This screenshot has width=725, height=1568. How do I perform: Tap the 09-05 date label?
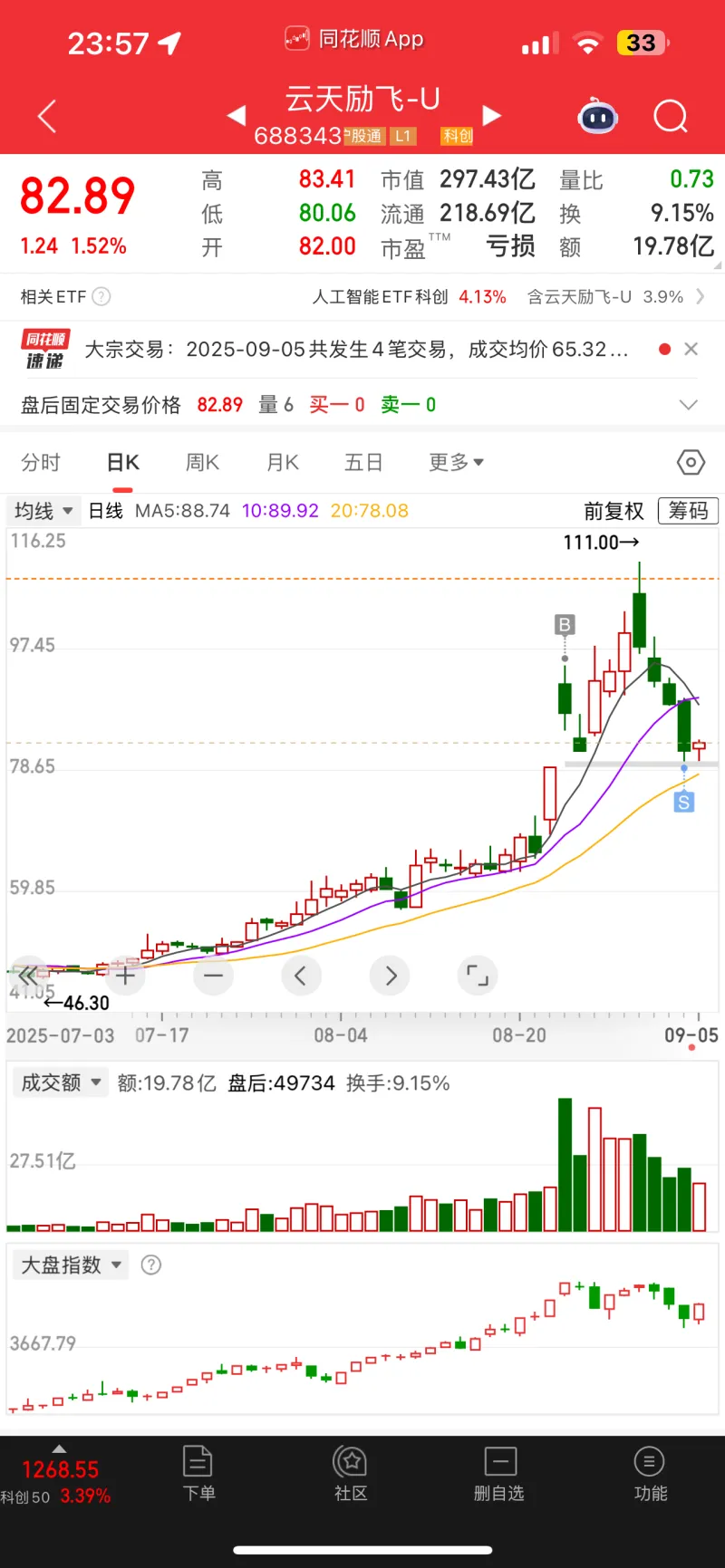691,1035
